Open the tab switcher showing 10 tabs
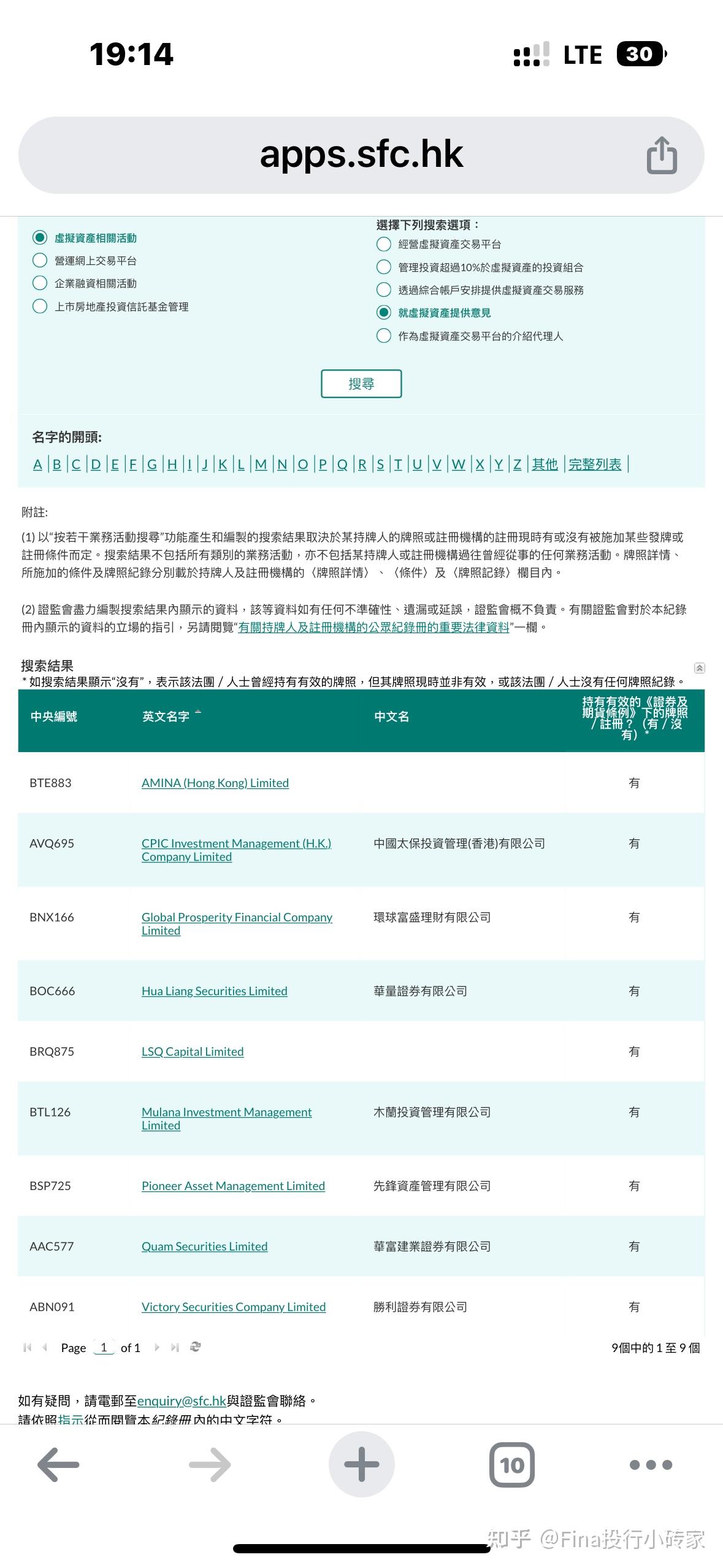The image size is (723, 1568). (x=512, y=1464)
